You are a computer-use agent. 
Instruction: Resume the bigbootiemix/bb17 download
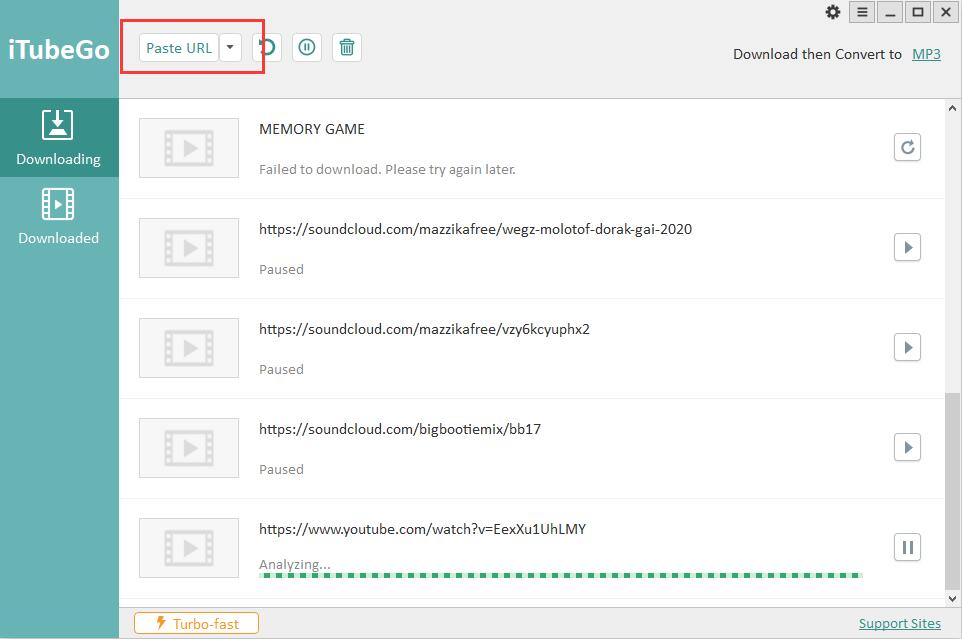tap(907, 447)
